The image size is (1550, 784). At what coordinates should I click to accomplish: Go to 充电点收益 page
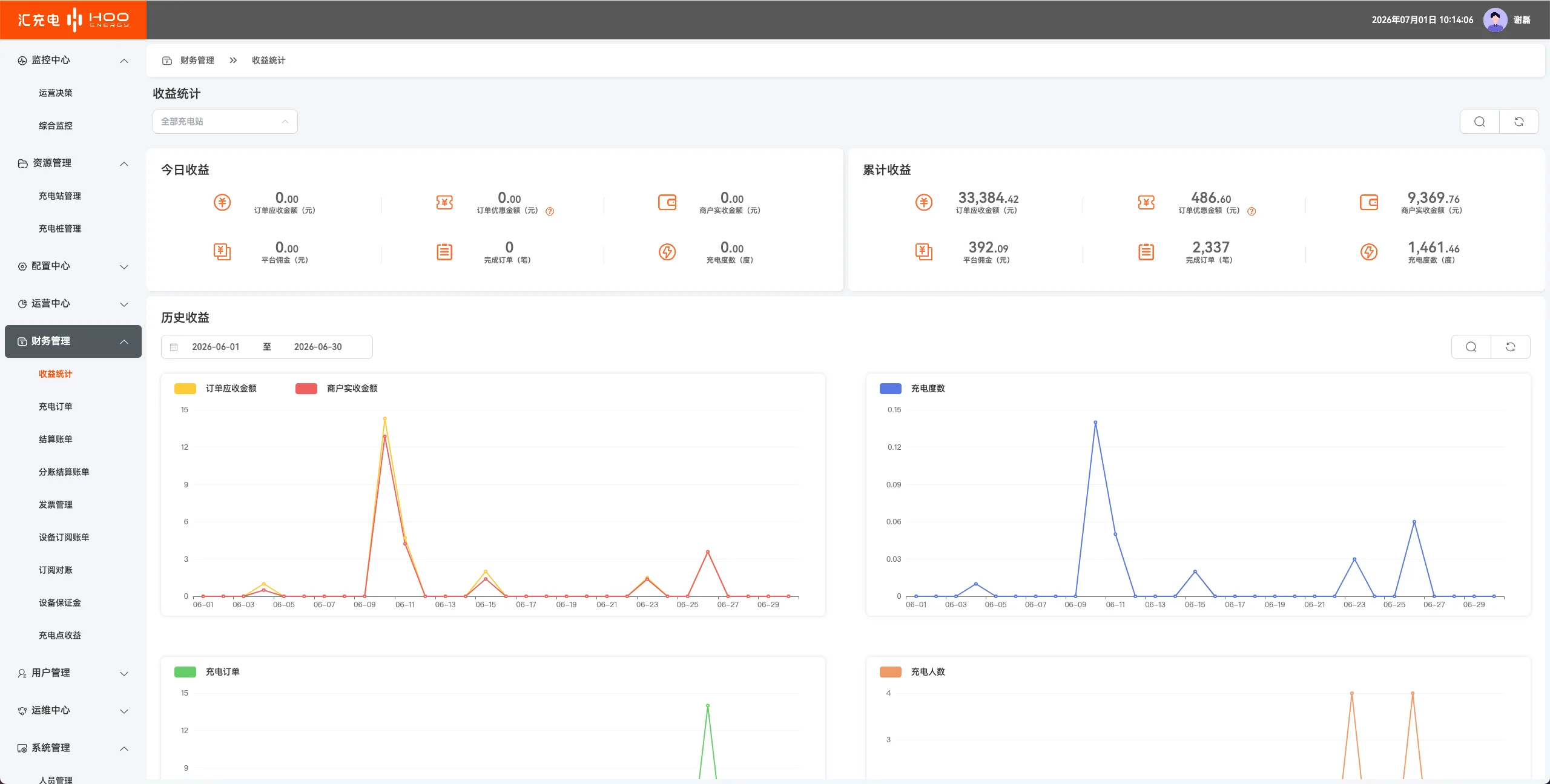pyautogui.click(x=60, y=635)
